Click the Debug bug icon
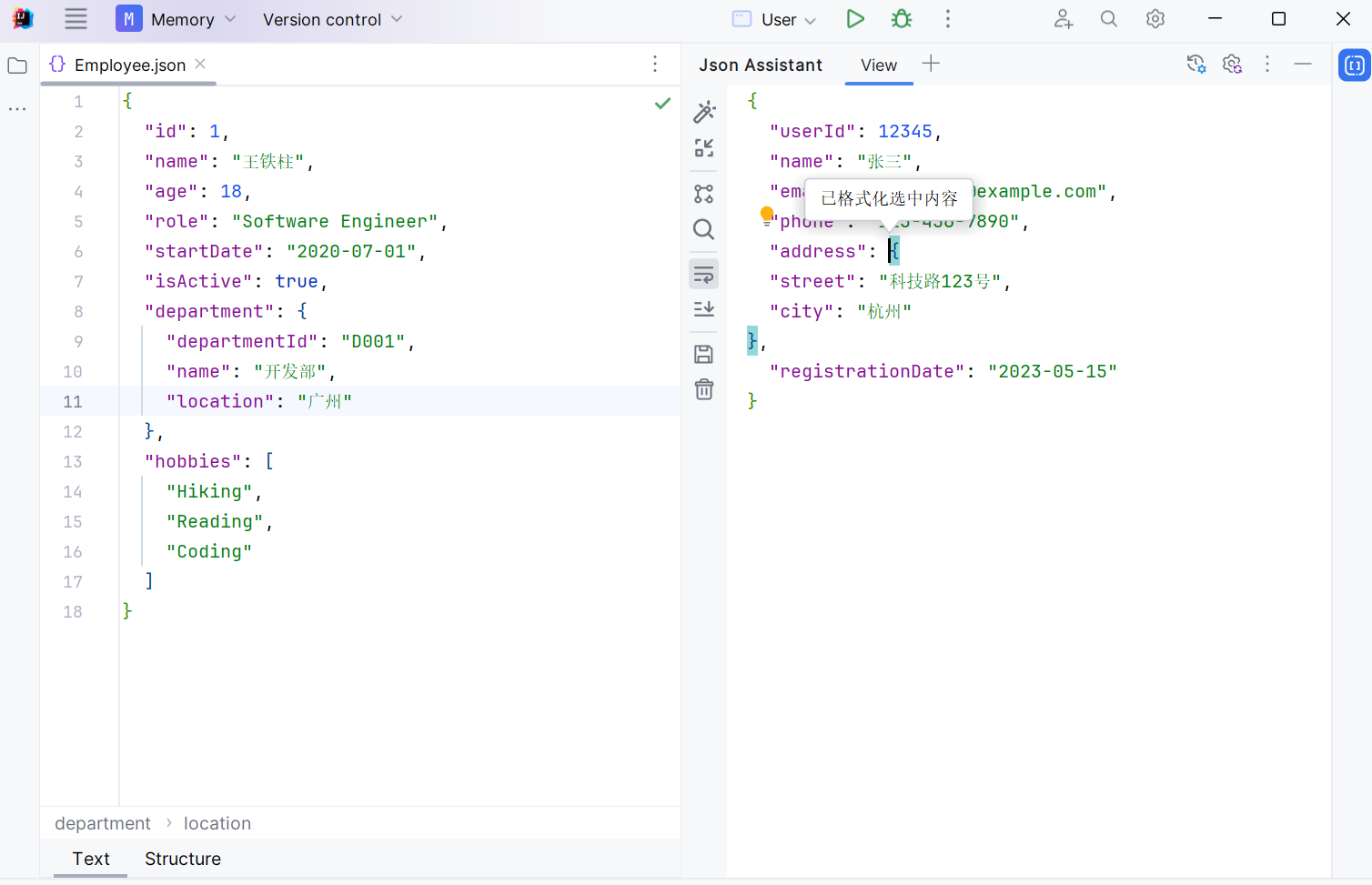The height and width of the screenshot is (885, 1372). (x=901, y=19)
